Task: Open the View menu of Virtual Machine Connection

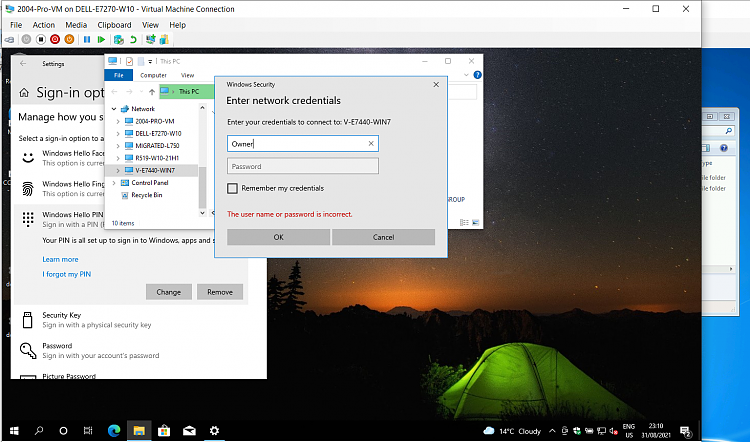Action: pyautogui.click(x=150, y=25)
